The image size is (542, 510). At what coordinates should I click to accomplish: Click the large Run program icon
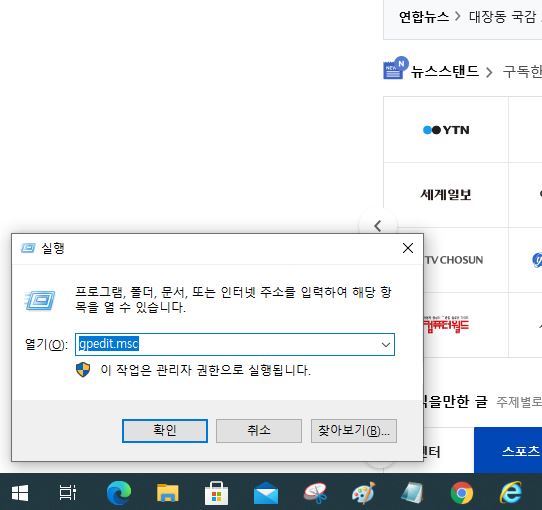point(40,300)
